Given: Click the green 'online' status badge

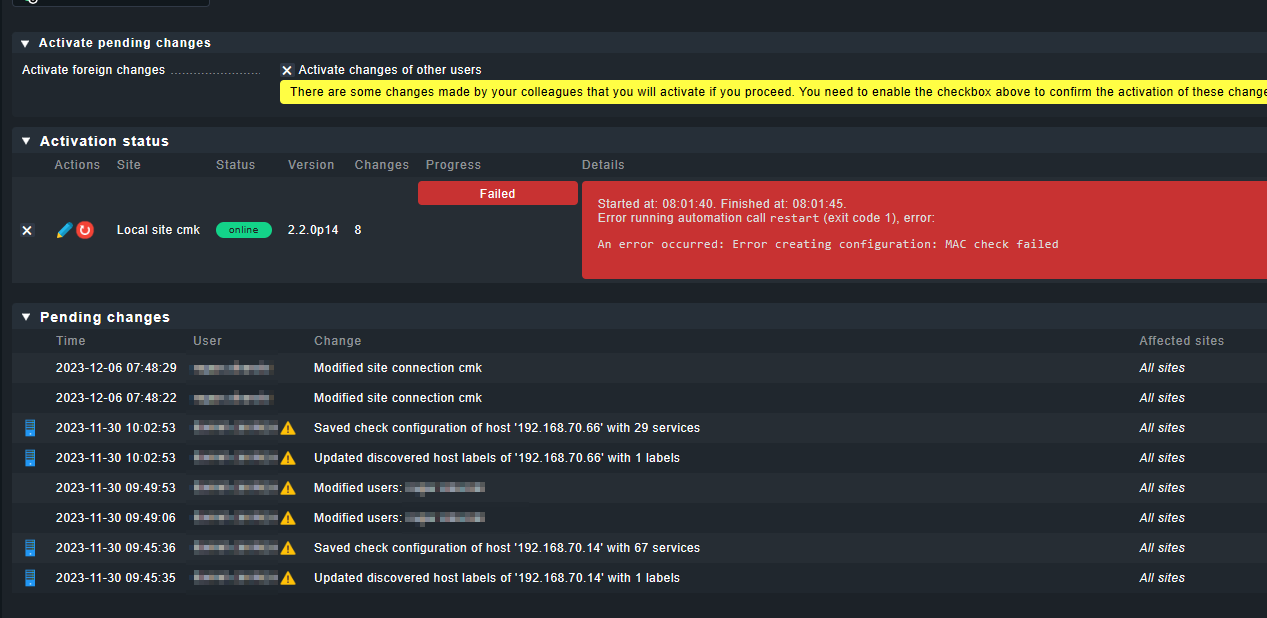Looking at the screenshot, I should pos(243,230).
